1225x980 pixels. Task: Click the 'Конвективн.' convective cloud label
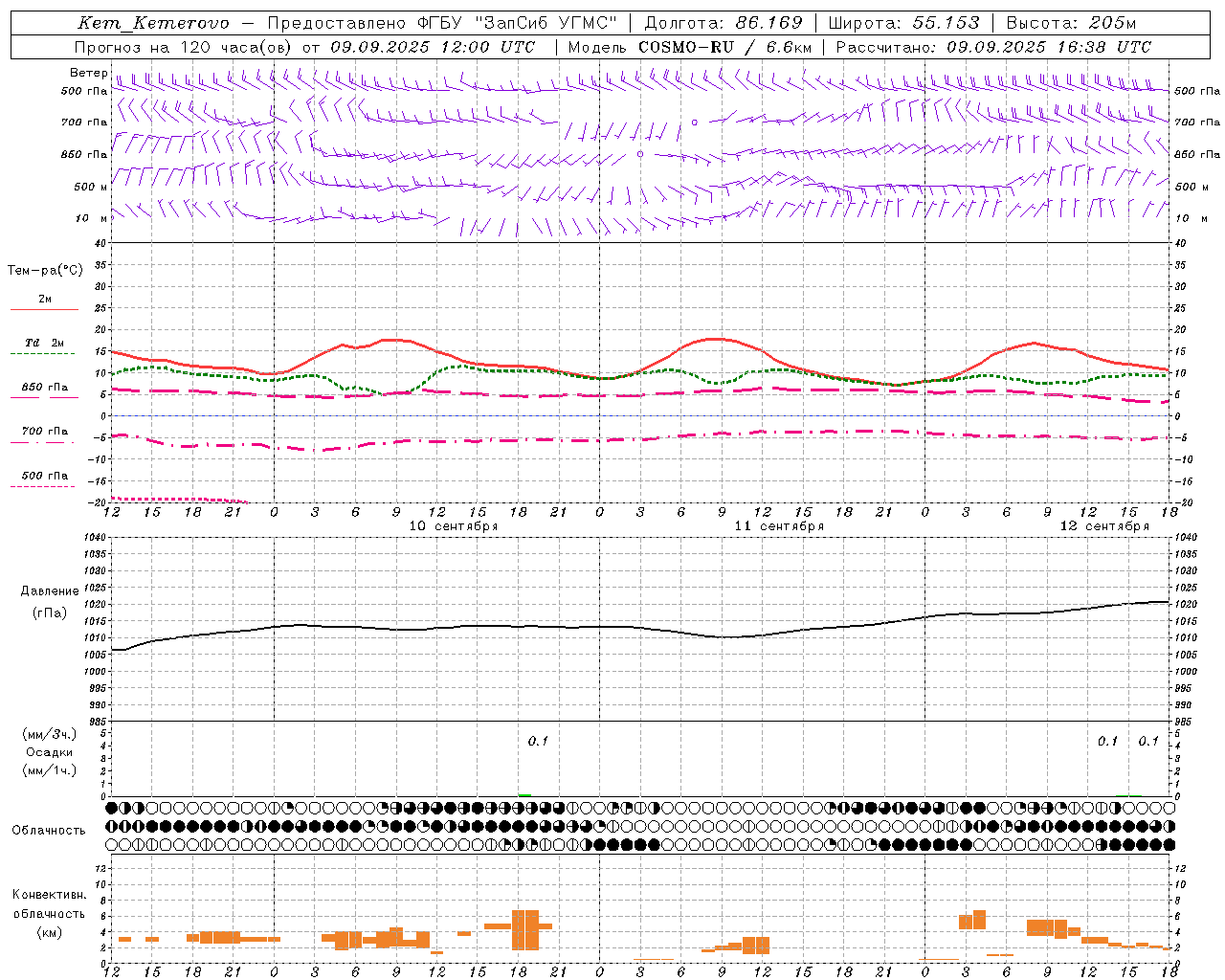[49, 895]
